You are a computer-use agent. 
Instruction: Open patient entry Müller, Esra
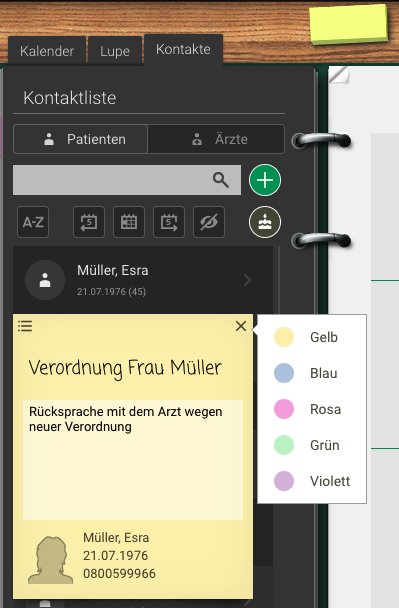click(x=143, y=280)
